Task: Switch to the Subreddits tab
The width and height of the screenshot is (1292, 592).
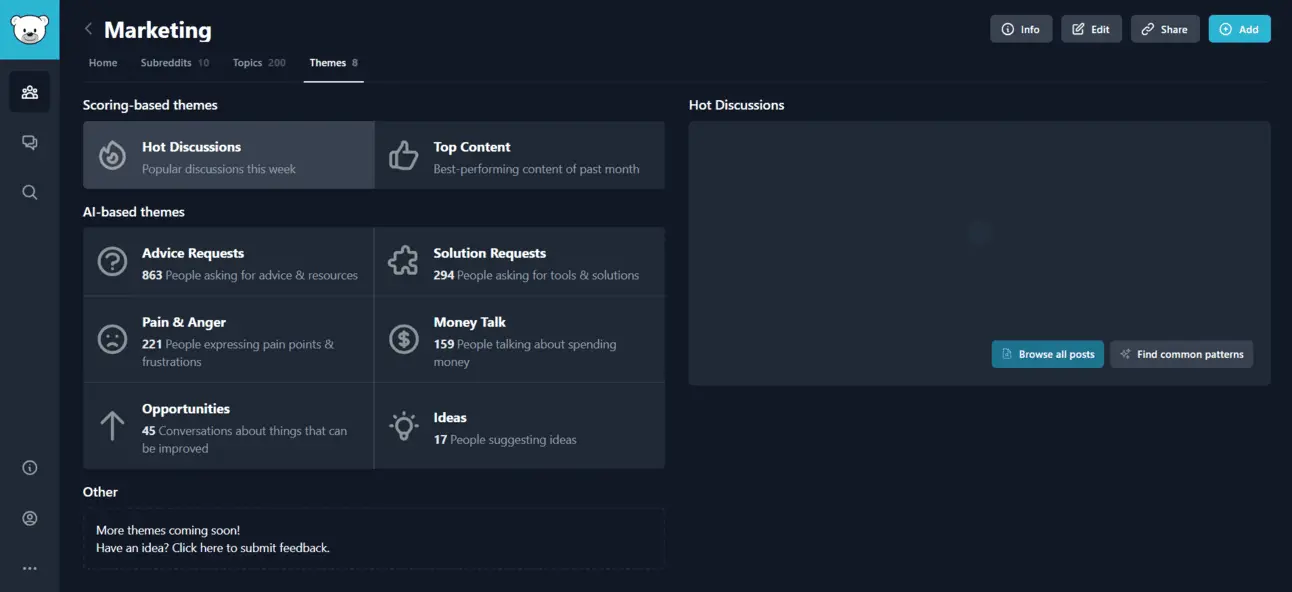Action: (x=175, y=63)
